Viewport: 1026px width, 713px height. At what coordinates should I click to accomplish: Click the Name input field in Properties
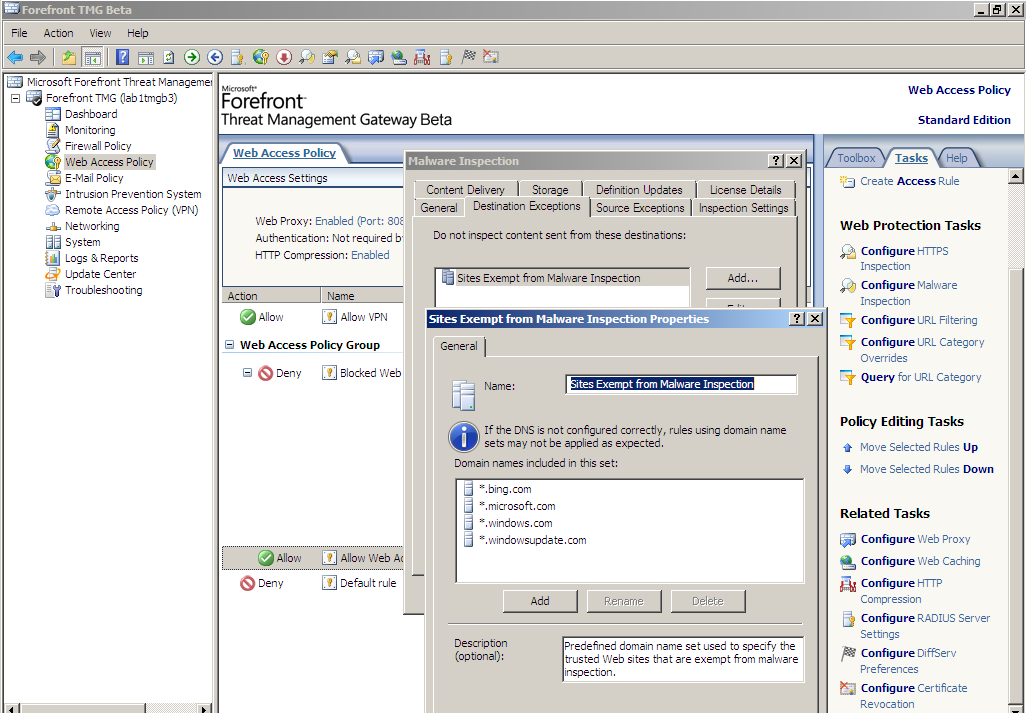click(681, 385)
